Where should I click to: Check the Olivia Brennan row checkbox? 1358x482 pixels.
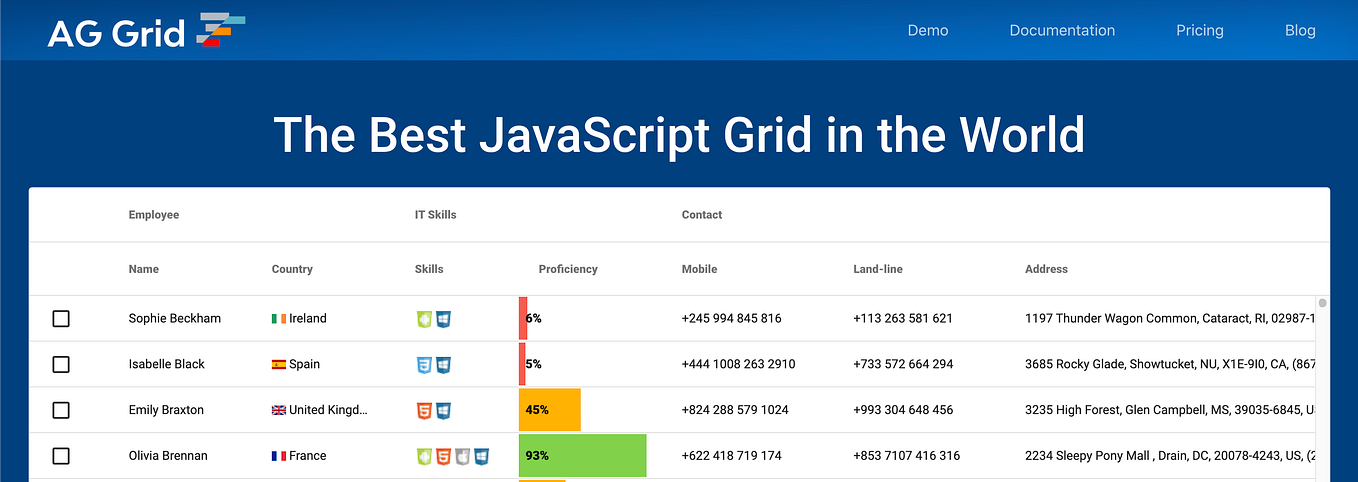point(61,456)
